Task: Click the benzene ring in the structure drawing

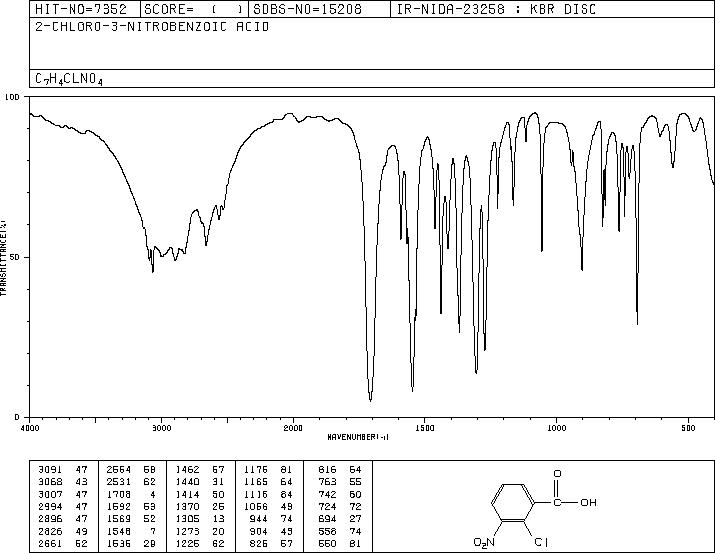Action: [x=513, y=503]
